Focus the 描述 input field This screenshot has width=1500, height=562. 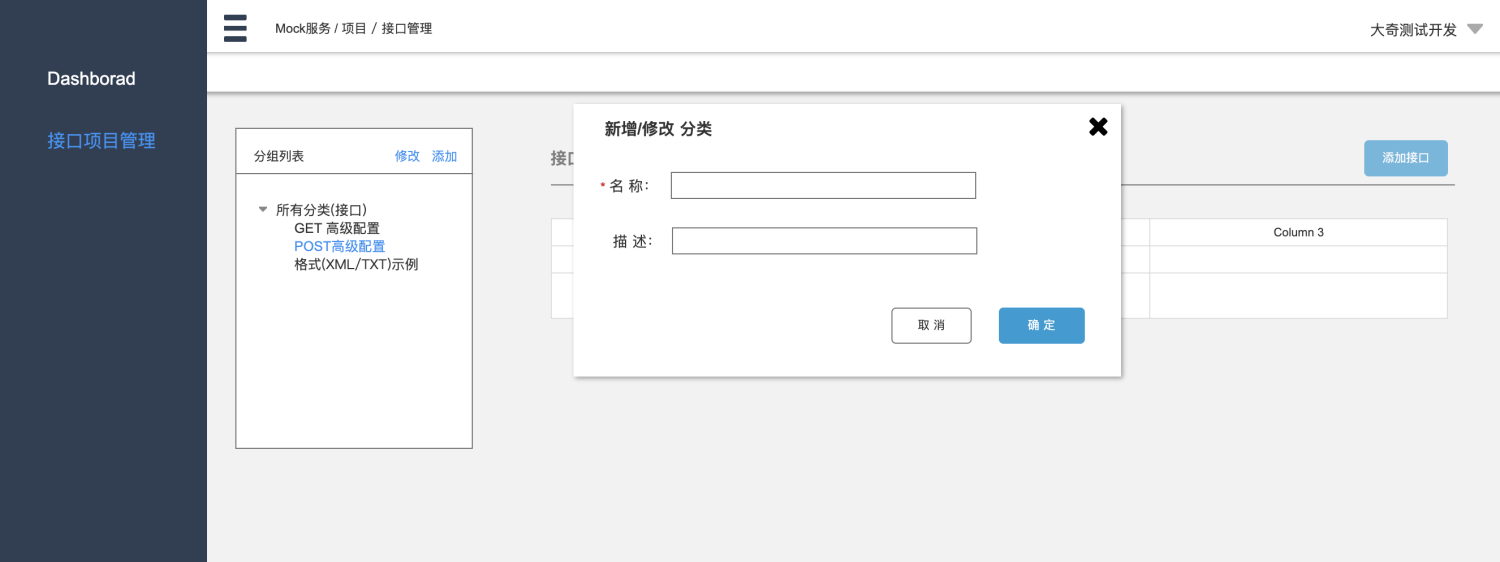[x=824, y=241]
